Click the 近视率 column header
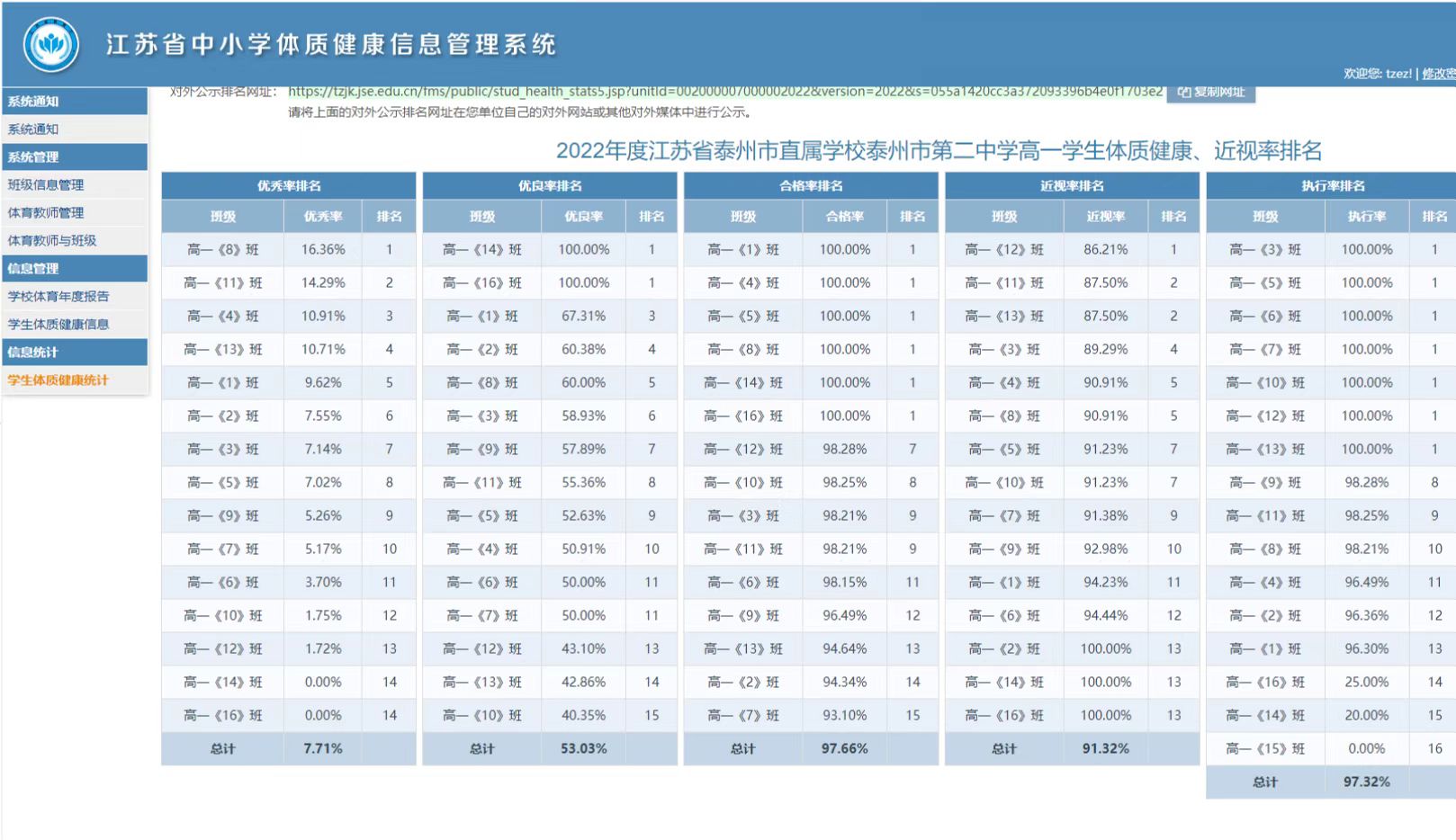This screenshot has height=840, width=1456. [x=1106, y=217]
